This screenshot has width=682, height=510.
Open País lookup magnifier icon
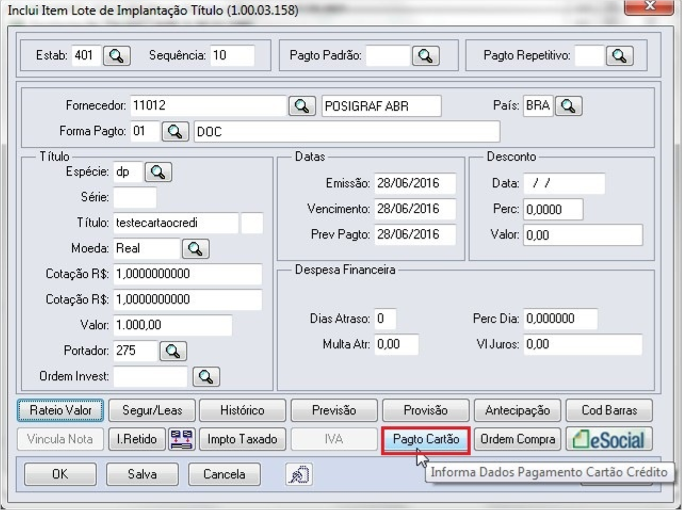pyautogui.click(x=568, y=106)
